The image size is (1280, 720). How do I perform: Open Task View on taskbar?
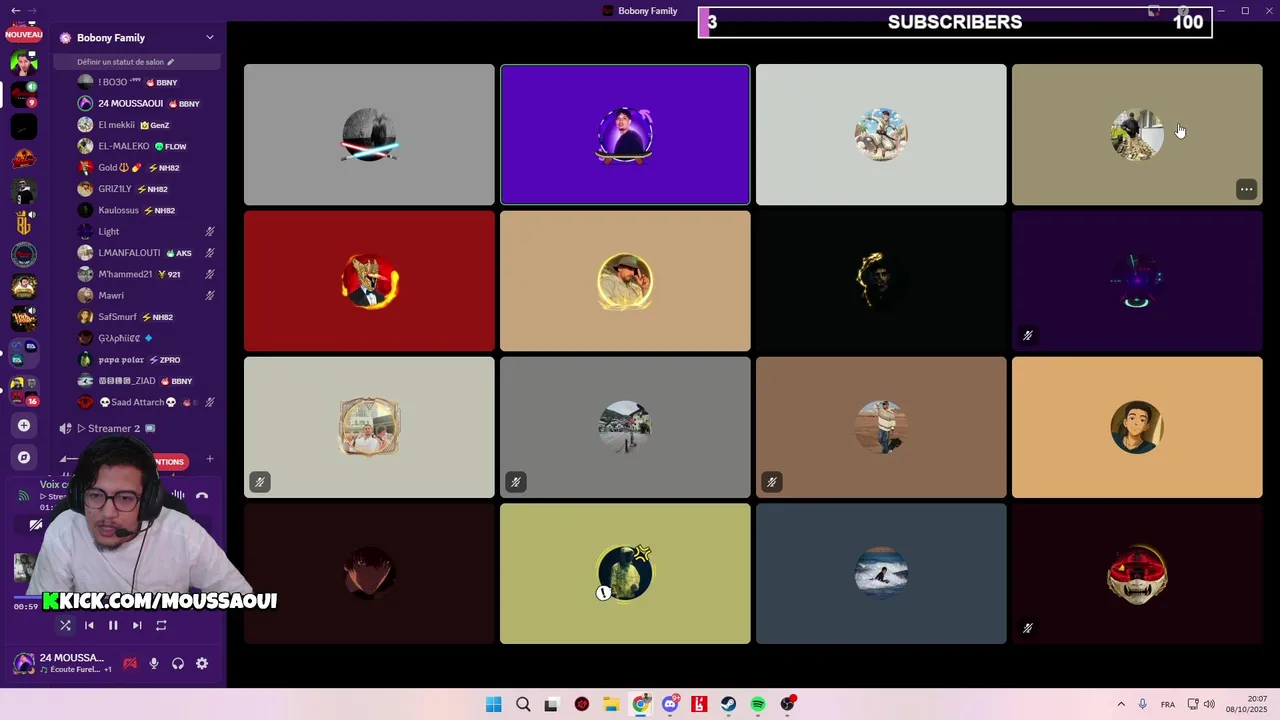[551, 704]
